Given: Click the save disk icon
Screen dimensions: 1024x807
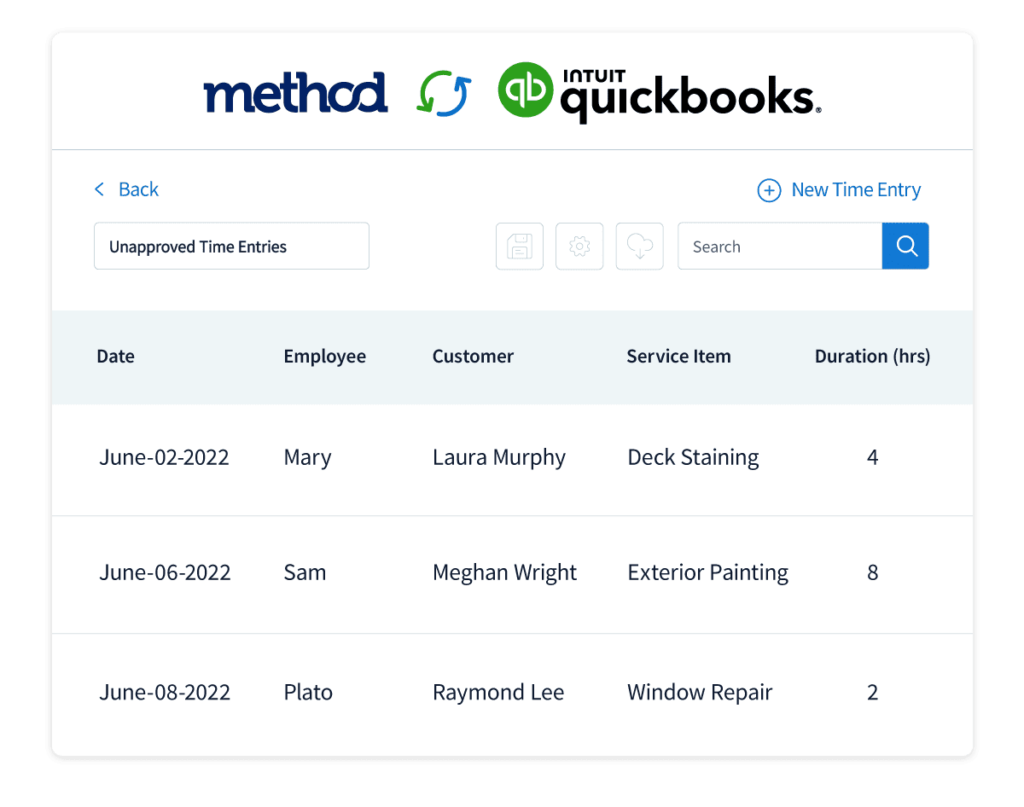Looking at the screenshot, I should 519,246.
